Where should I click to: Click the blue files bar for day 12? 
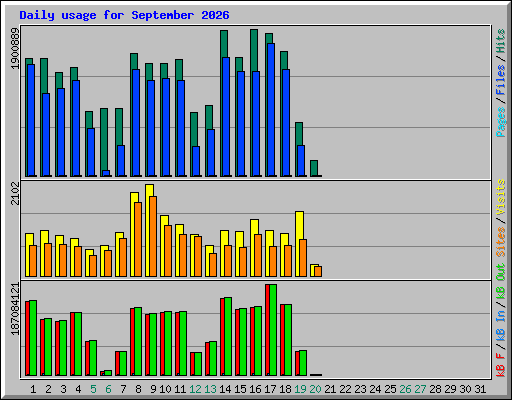pos(196,161)
